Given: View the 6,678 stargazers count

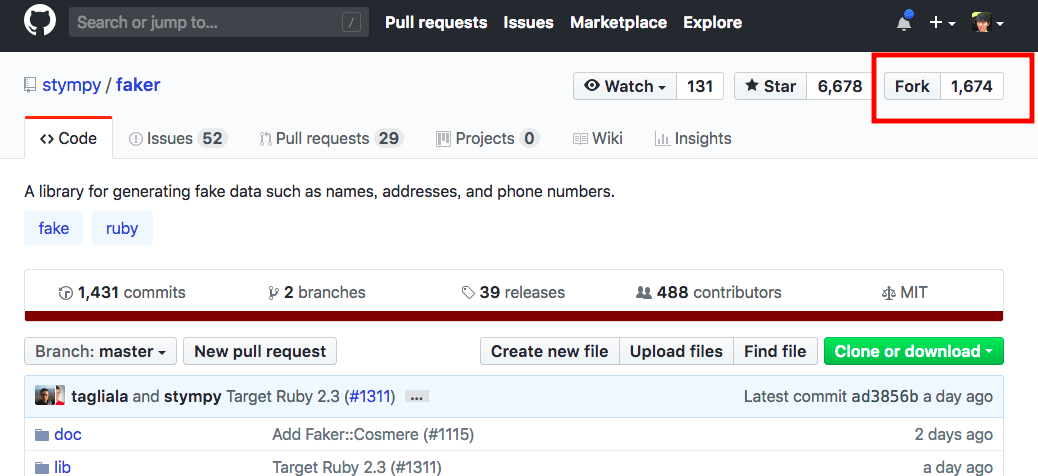Looking at the screenshot, I should coord(840,86).
